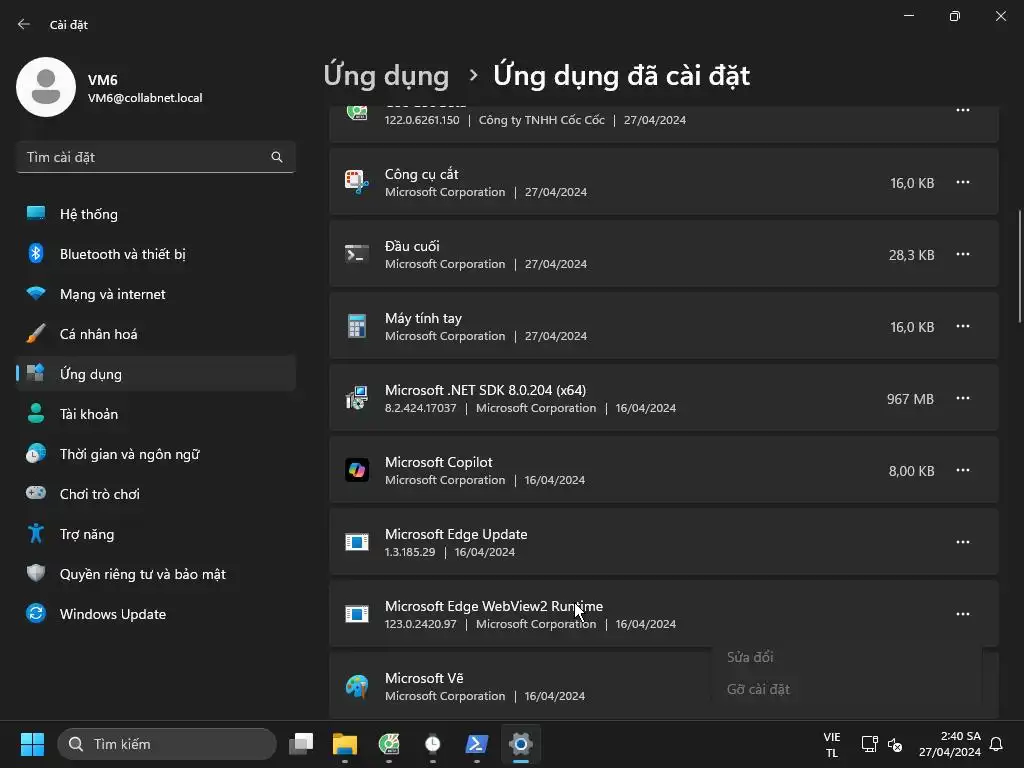The width and height of the screenshot is (1024, 768).
Task: Click Microsoft .NET SDK 8.0.204 (x64) name
Action: point(485,390)
